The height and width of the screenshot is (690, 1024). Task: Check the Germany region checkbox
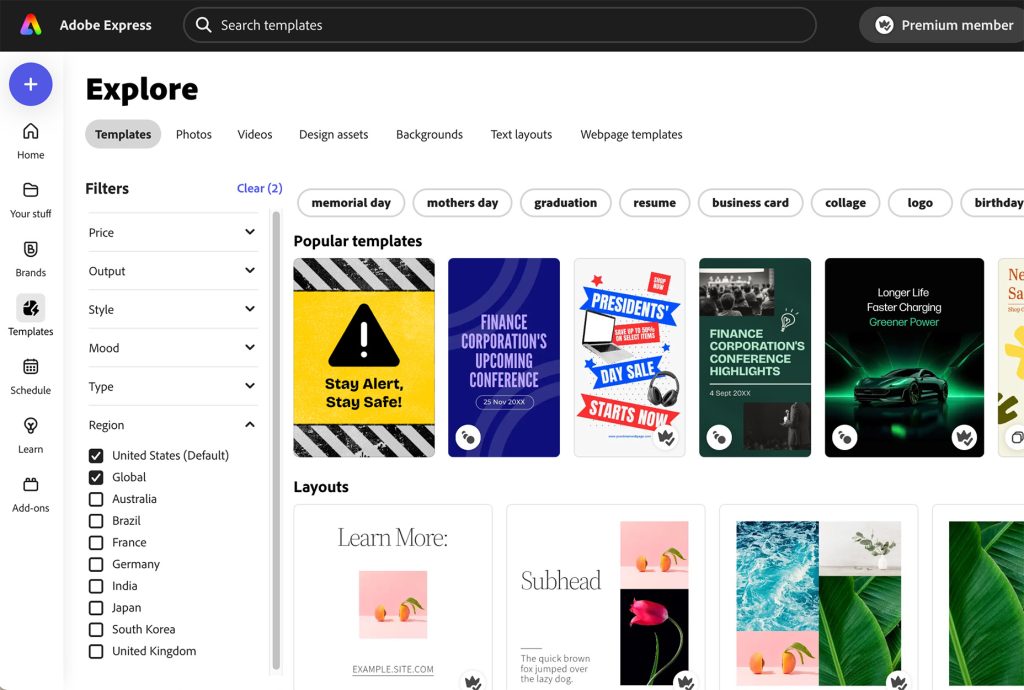point(96,564)
